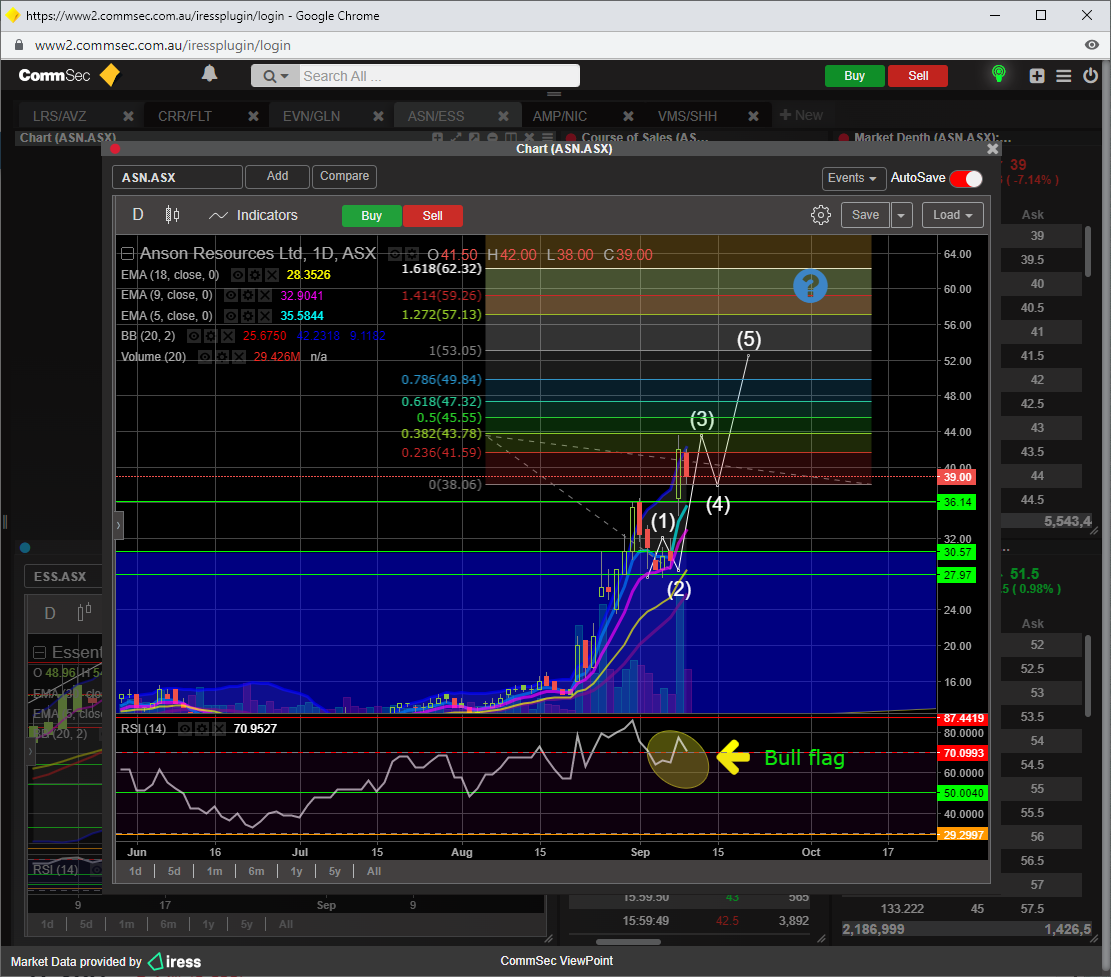Image resolution: width=1111 pixels, height=977 pixels.
Task: Expand the arrow next to Save button
Action: (x=901, y=215)
